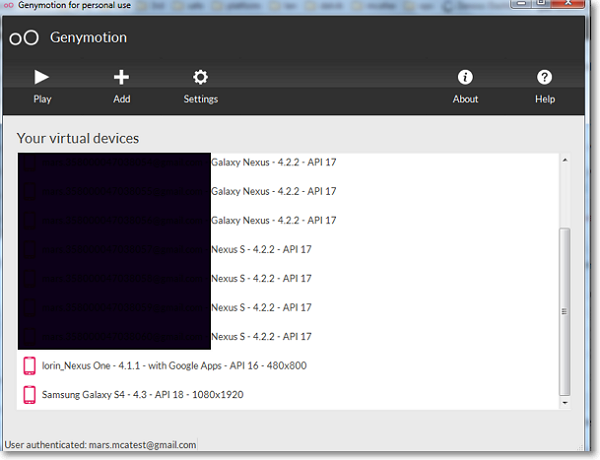Click scroll-down arrow of device list
This screenshot has height=460, width=600.
[565, 403]
